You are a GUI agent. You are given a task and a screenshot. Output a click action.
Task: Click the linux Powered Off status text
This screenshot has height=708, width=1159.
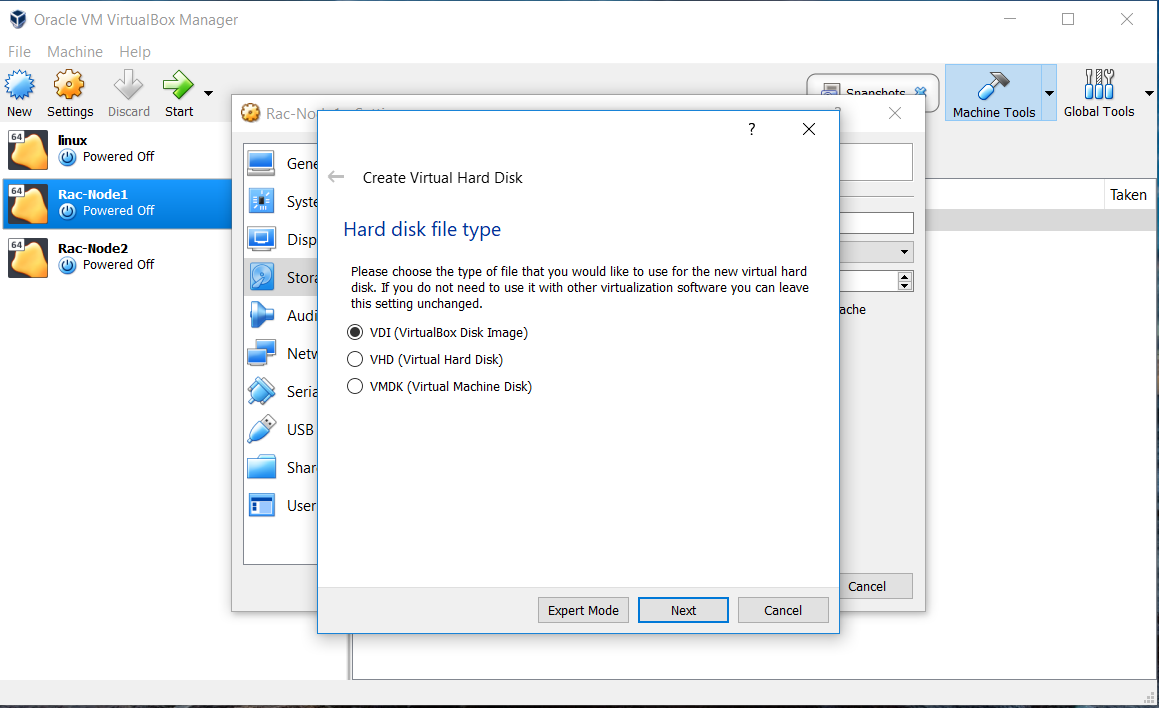(118, 157)
